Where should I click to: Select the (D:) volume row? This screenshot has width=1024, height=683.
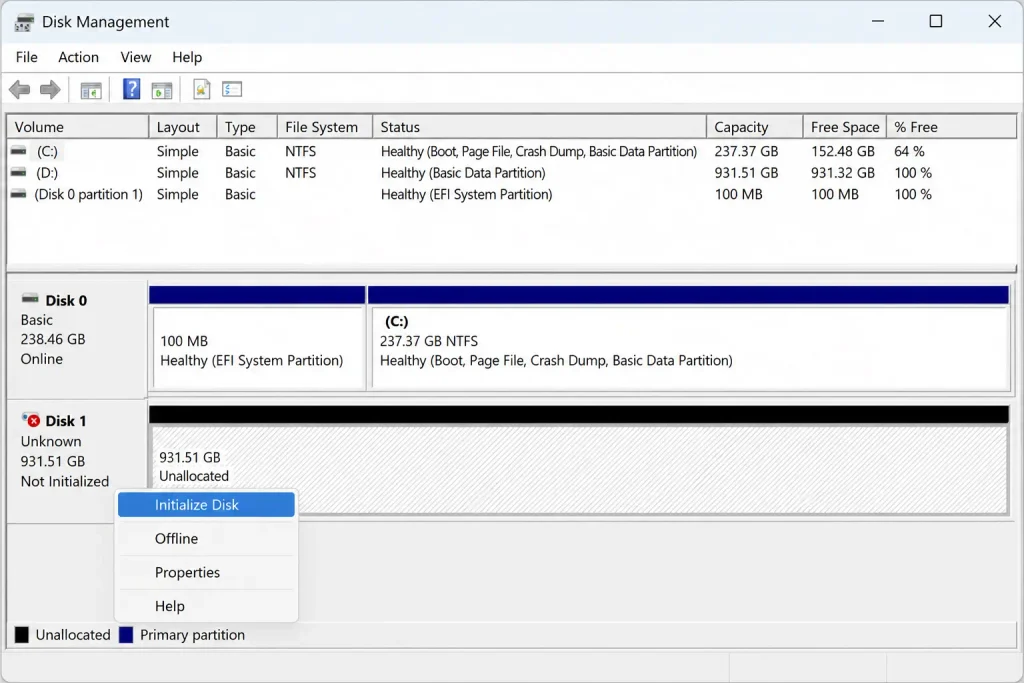point(511,172)
